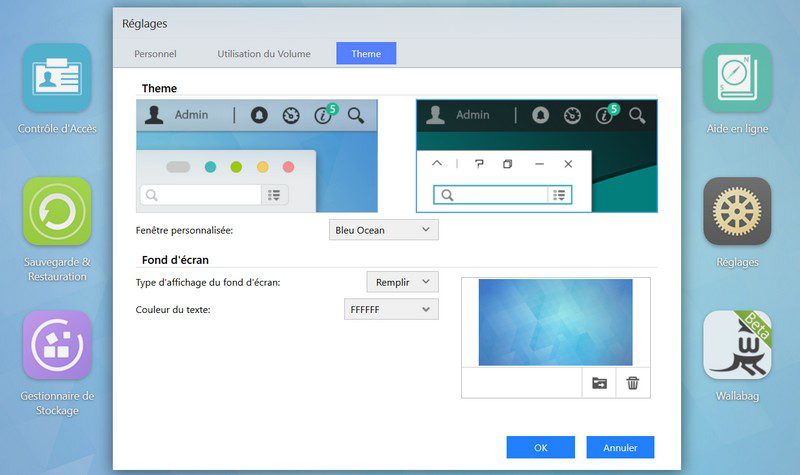The width and height of the screenshot is (800, 475).
Task: Click the list icon in light theme search box
Action: (x=274, y=195)
